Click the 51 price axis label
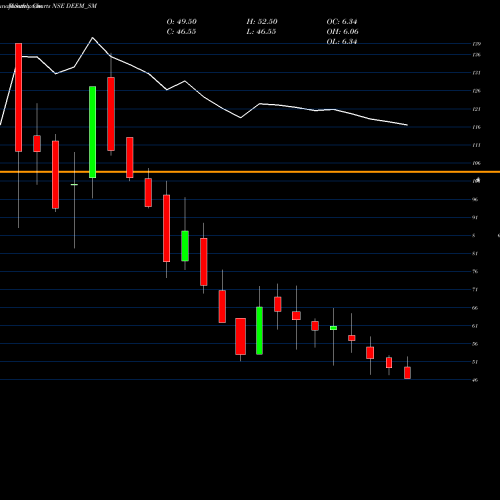This screenshot has width=500, height=500. pos(475,362)
